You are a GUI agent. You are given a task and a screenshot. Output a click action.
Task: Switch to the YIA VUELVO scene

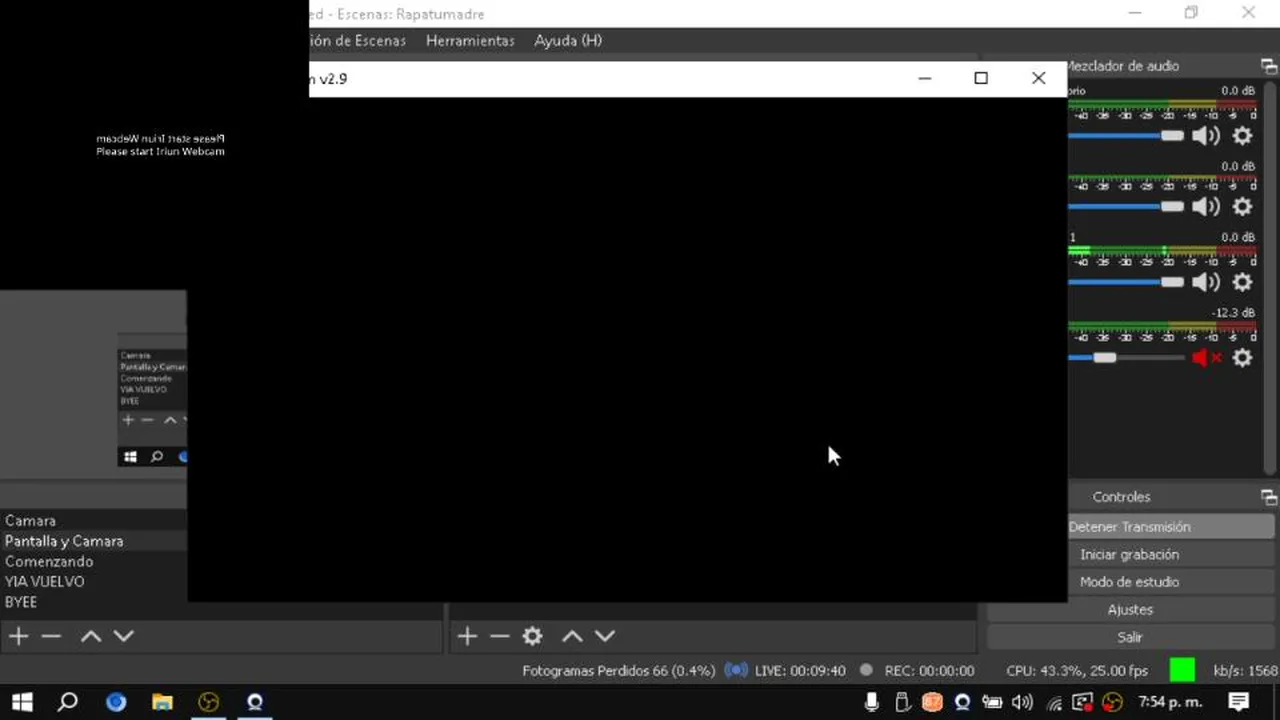coord(93,581)
